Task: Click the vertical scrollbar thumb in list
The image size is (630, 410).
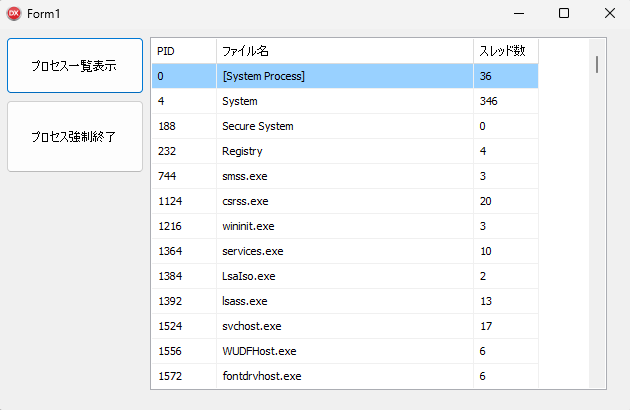Action: point(597,65)
